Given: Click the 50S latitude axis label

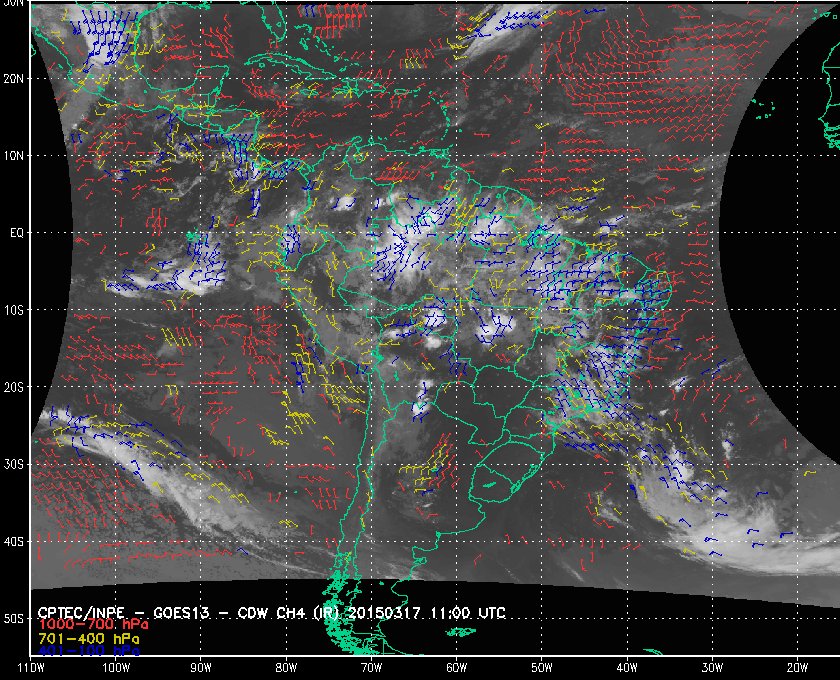Looking at the screenshot, I should click(13, 619).
